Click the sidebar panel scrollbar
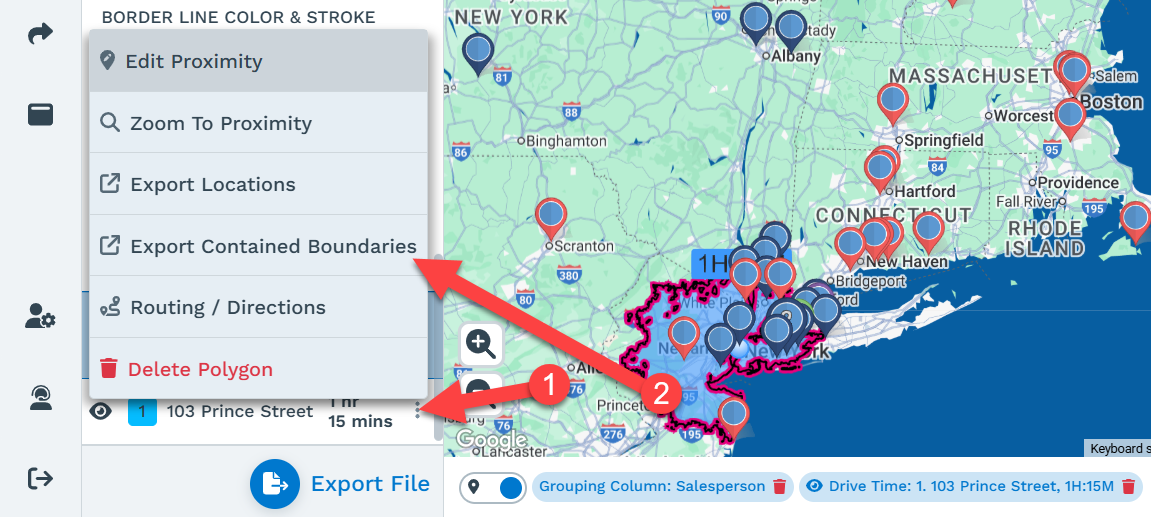The image size is (1151, 517). [x=438, y=345]
